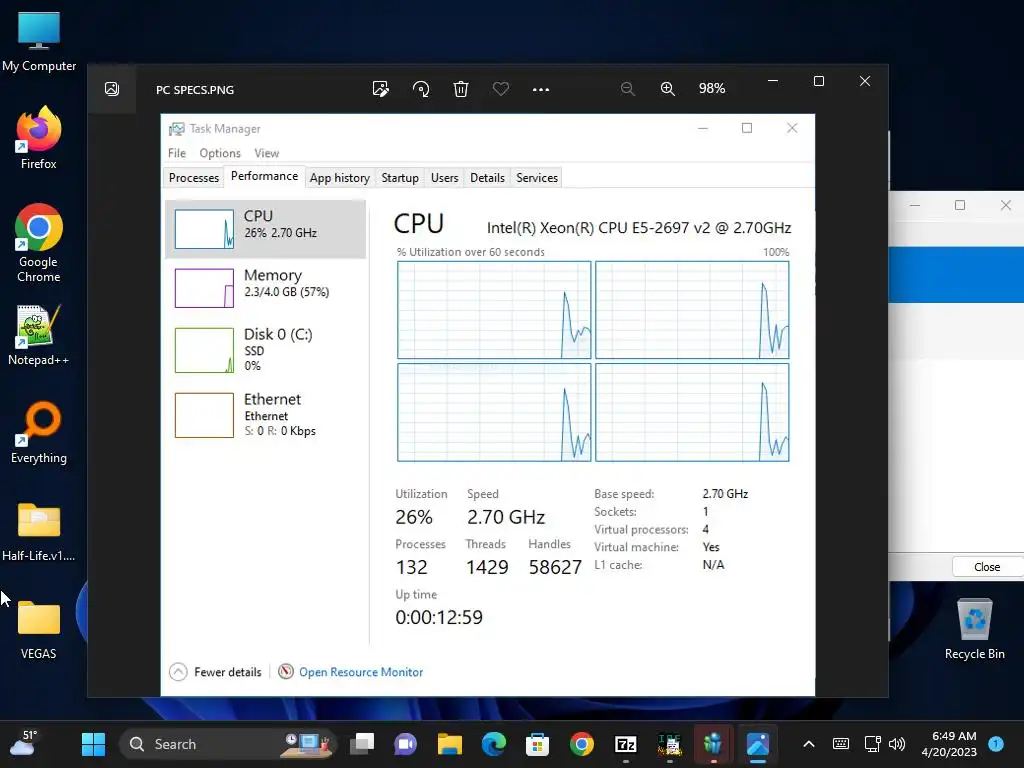Screen dimensions: 1024x768
Task: Open Google Chrome desktop shortcut
Action: pos(39,243)
